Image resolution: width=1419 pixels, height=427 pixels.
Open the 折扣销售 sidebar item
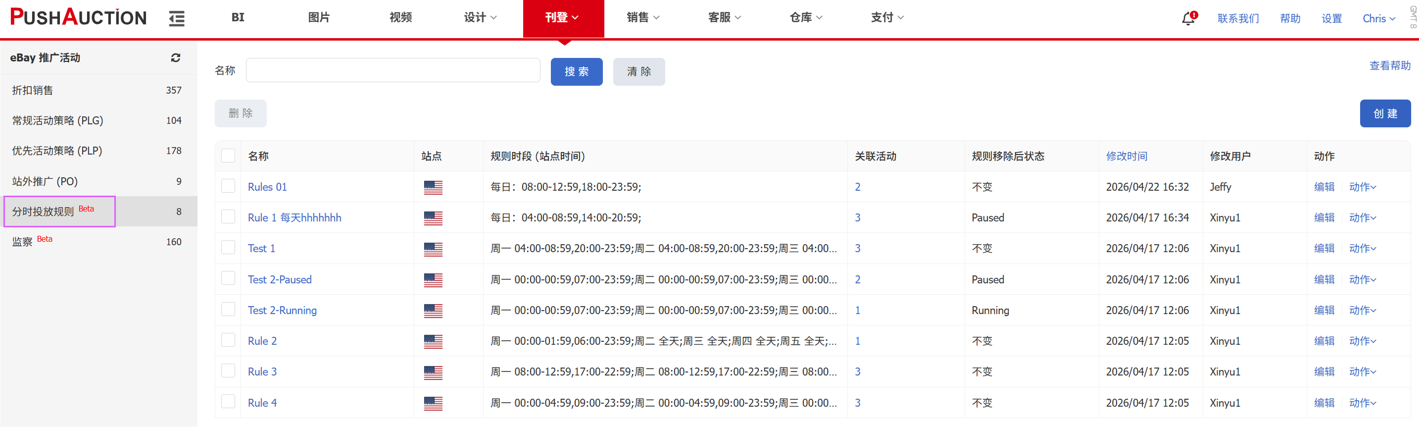click(x=33, y=90)
